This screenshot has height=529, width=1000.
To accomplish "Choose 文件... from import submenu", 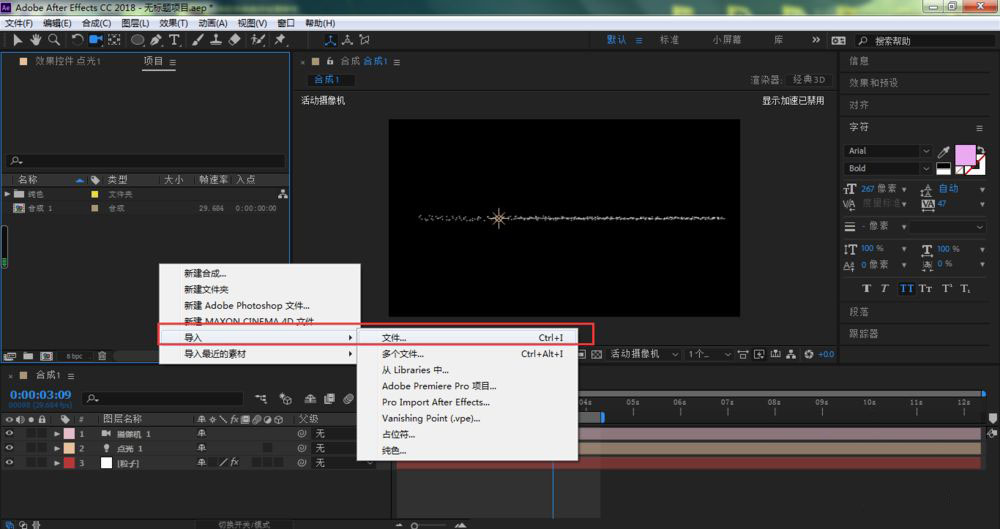I will point(467,338).
